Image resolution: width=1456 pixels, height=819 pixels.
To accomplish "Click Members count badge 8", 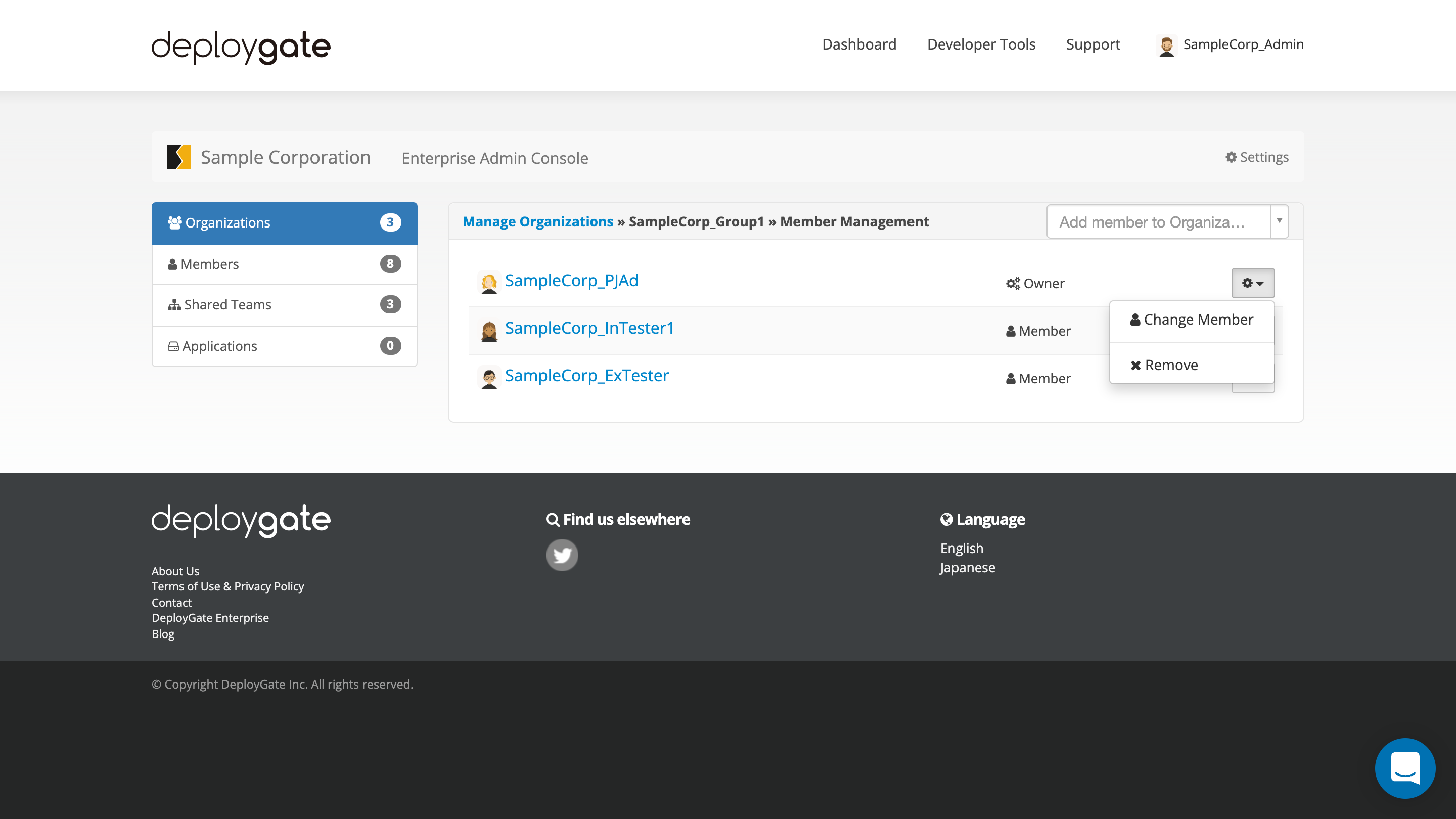I will pyautogui.click(x=390, y=263).
